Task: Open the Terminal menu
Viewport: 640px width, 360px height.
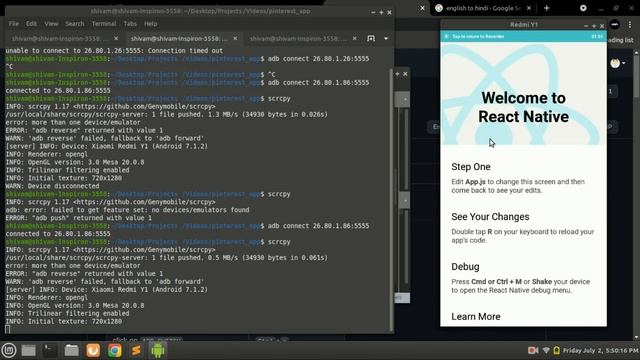Action: (x=104, y=24)
